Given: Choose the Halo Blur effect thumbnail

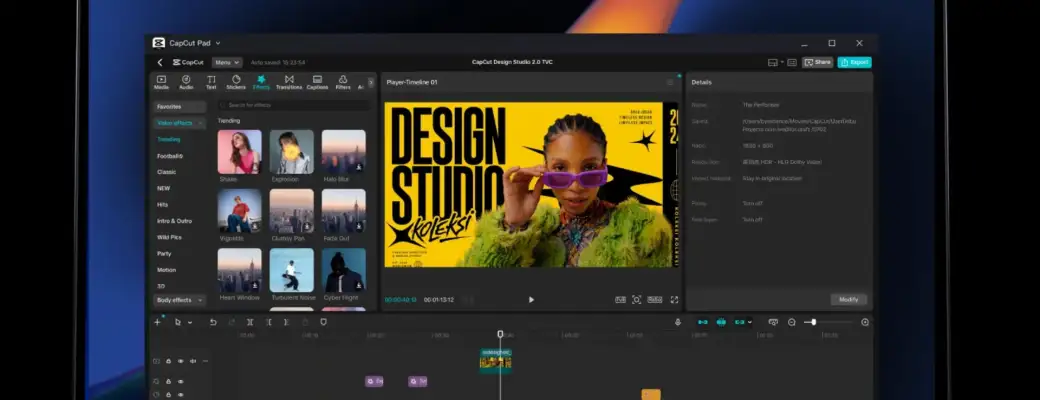Looking at the screenshot, I should (344, 151).
